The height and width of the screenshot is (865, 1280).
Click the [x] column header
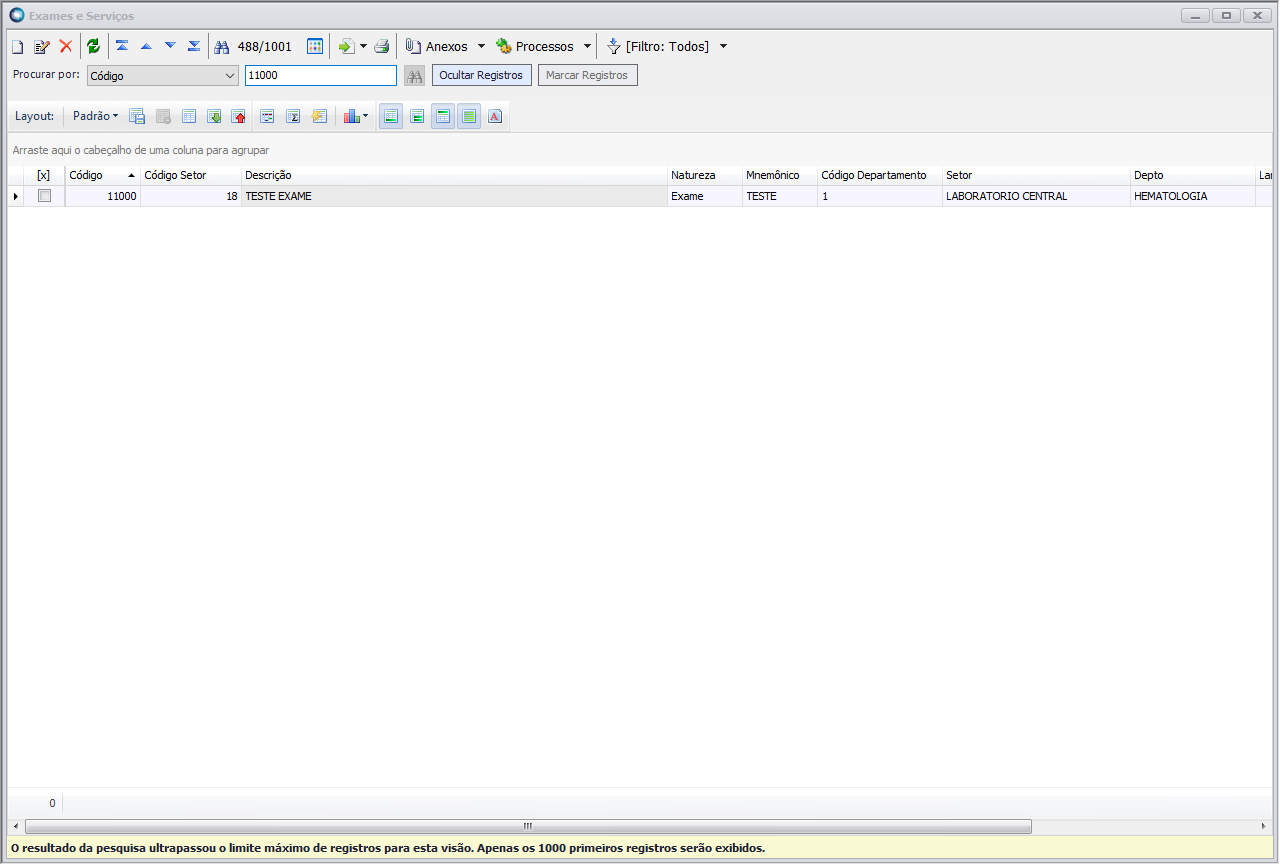coord(44,176)
